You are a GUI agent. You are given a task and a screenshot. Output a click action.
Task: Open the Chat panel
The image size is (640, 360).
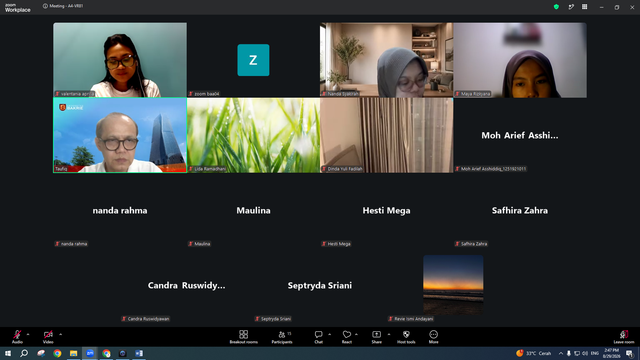pyautogui.click(x=318, y=337)
